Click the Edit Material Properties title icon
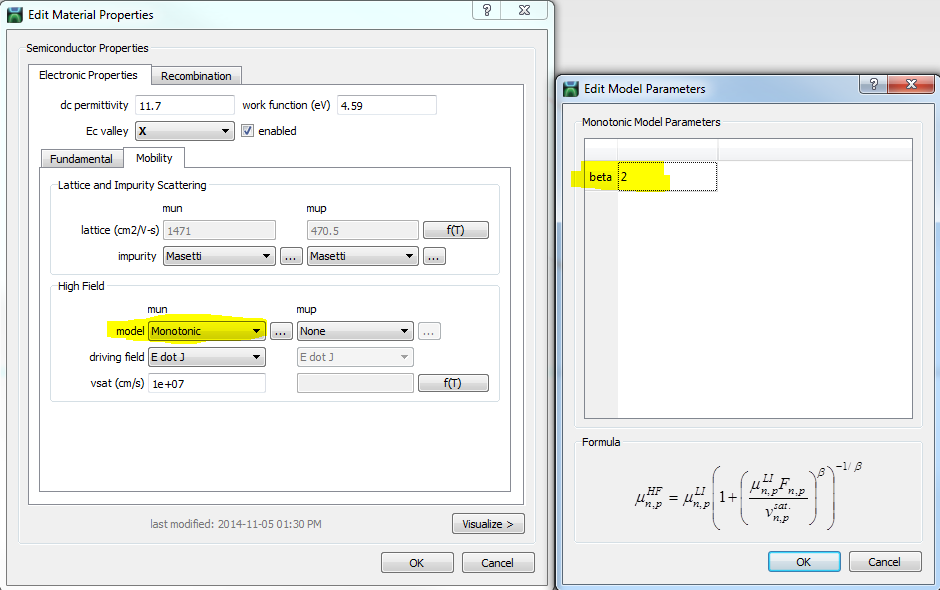 (x=15, y=15)
